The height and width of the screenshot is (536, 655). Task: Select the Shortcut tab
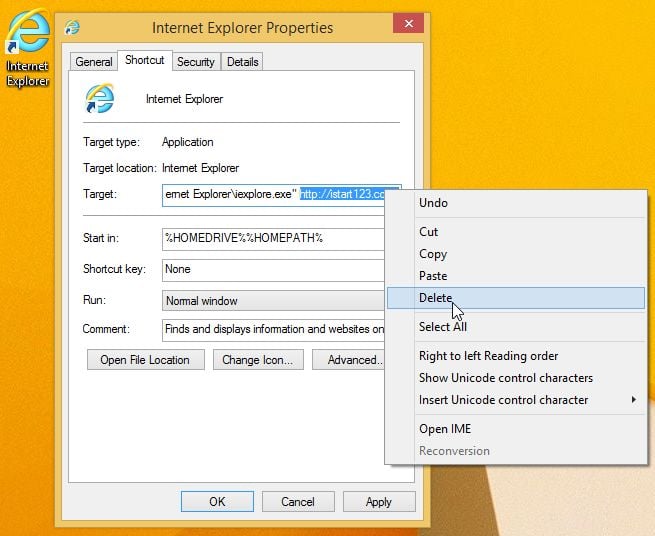(x=145, y=60)
